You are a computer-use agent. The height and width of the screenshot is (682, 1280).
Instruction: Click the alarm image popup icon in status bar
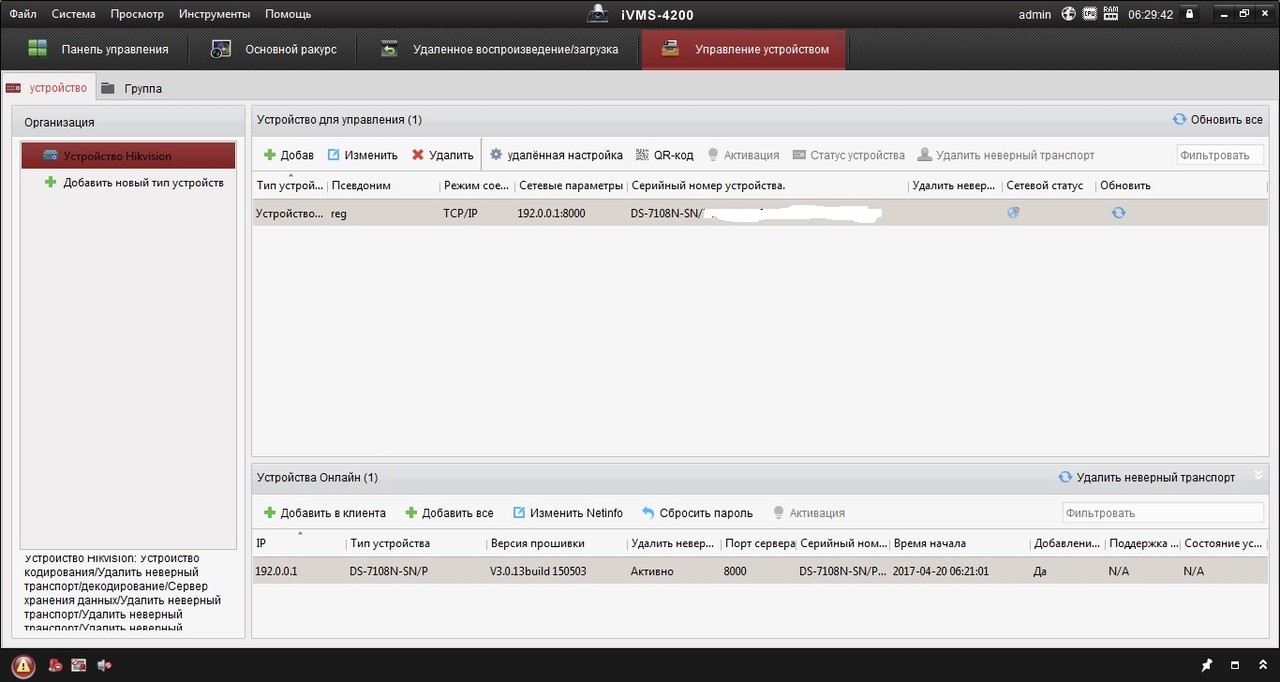(79, 665)
